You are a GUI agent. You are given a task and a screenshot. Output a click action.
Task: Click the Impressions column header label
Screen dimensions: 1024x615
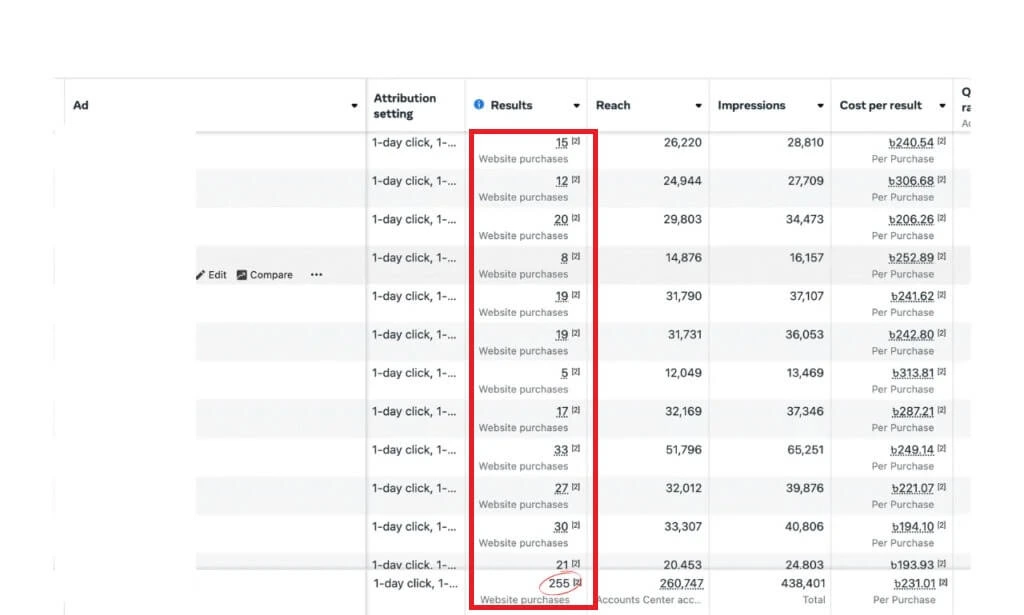coord(751,105)
